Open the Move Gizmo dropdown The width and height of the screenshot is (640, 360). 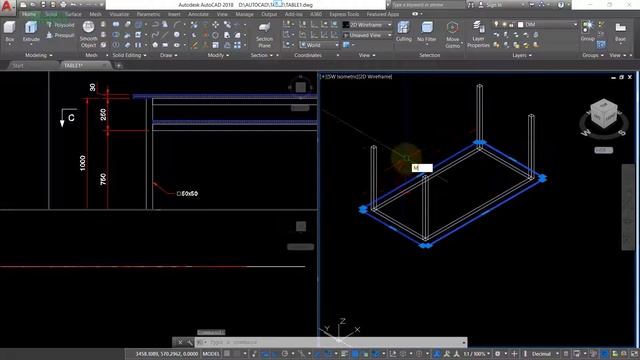tap(452, 35)
